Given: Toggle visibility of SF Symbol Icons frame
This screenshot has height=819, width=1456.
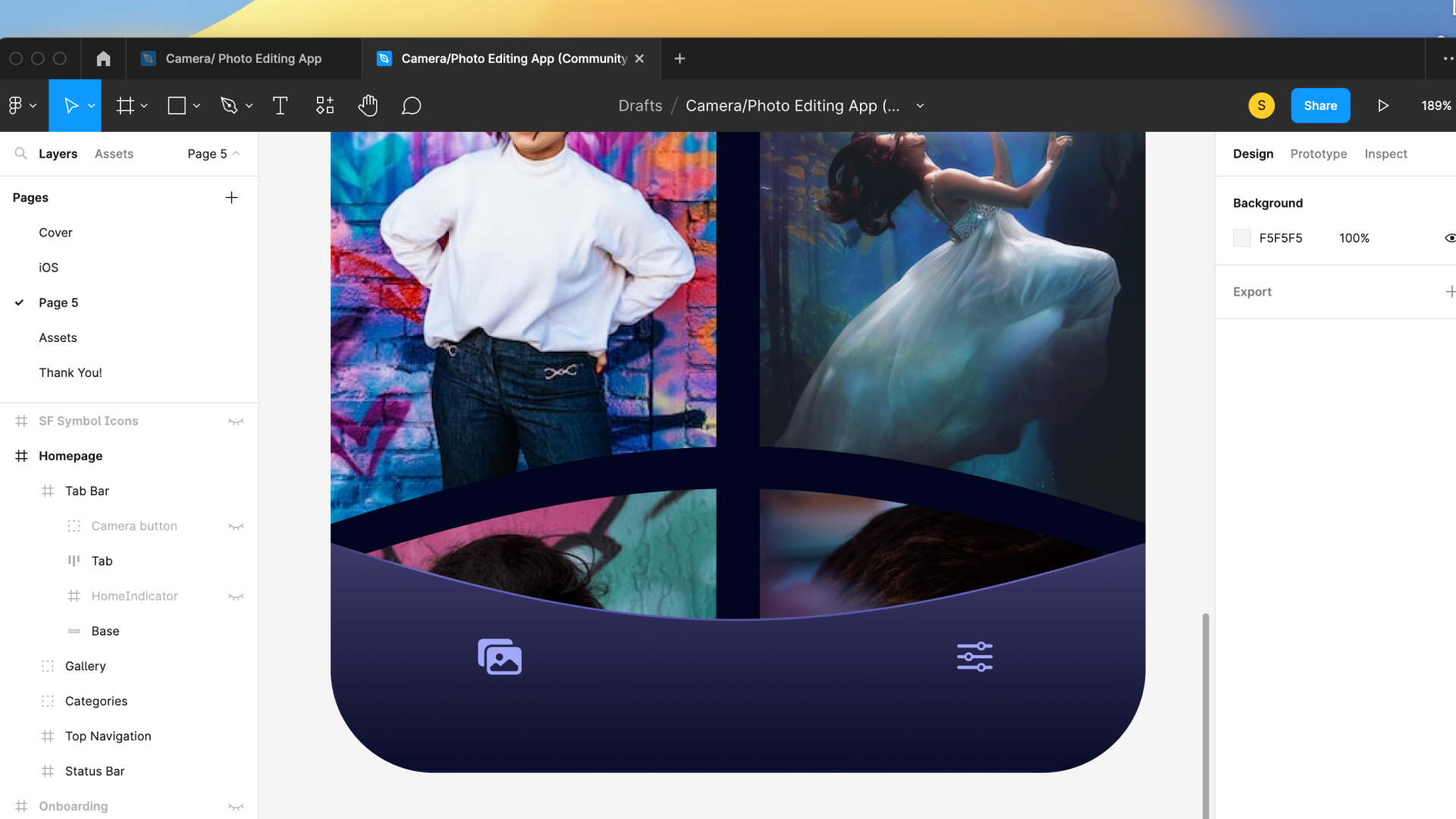Looking at the screenshot, I should [236, 421].
